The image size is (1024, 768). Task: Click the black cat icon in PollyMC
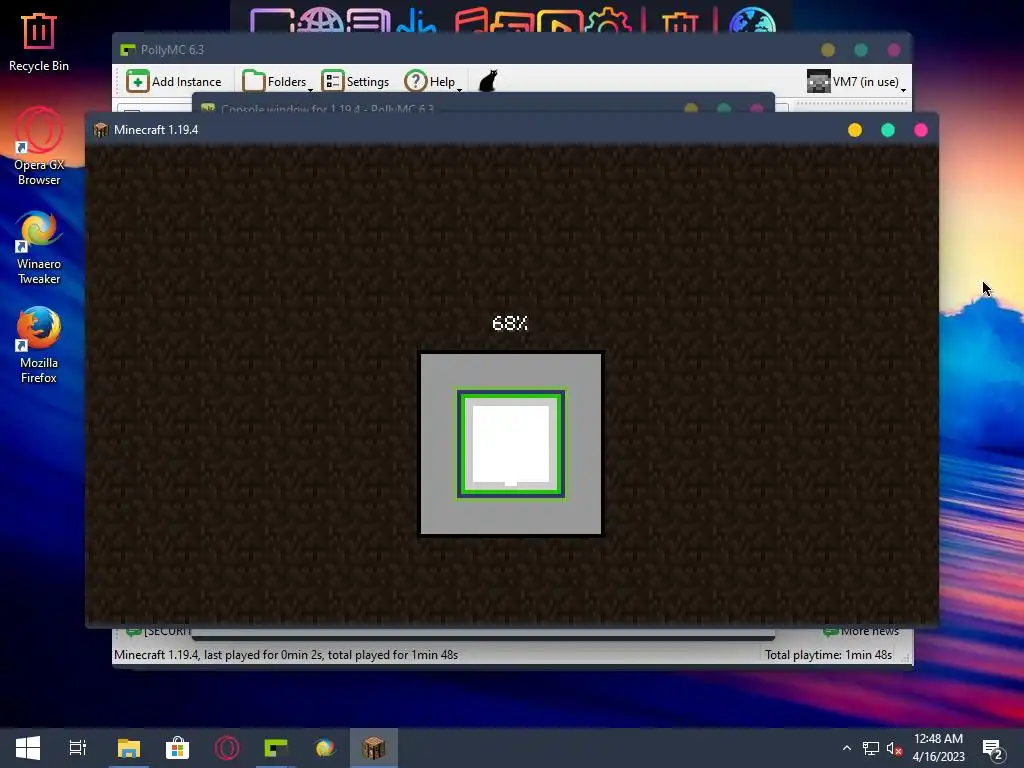pos(488,82)
